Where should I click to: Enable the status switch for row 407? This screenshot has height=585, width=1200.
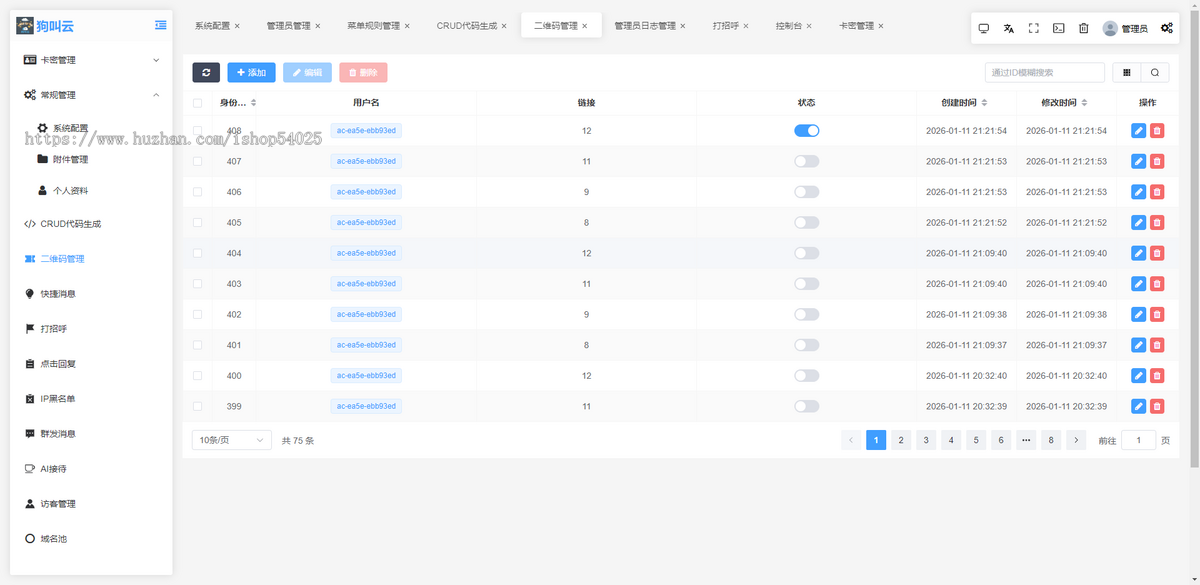click(807, 161)
